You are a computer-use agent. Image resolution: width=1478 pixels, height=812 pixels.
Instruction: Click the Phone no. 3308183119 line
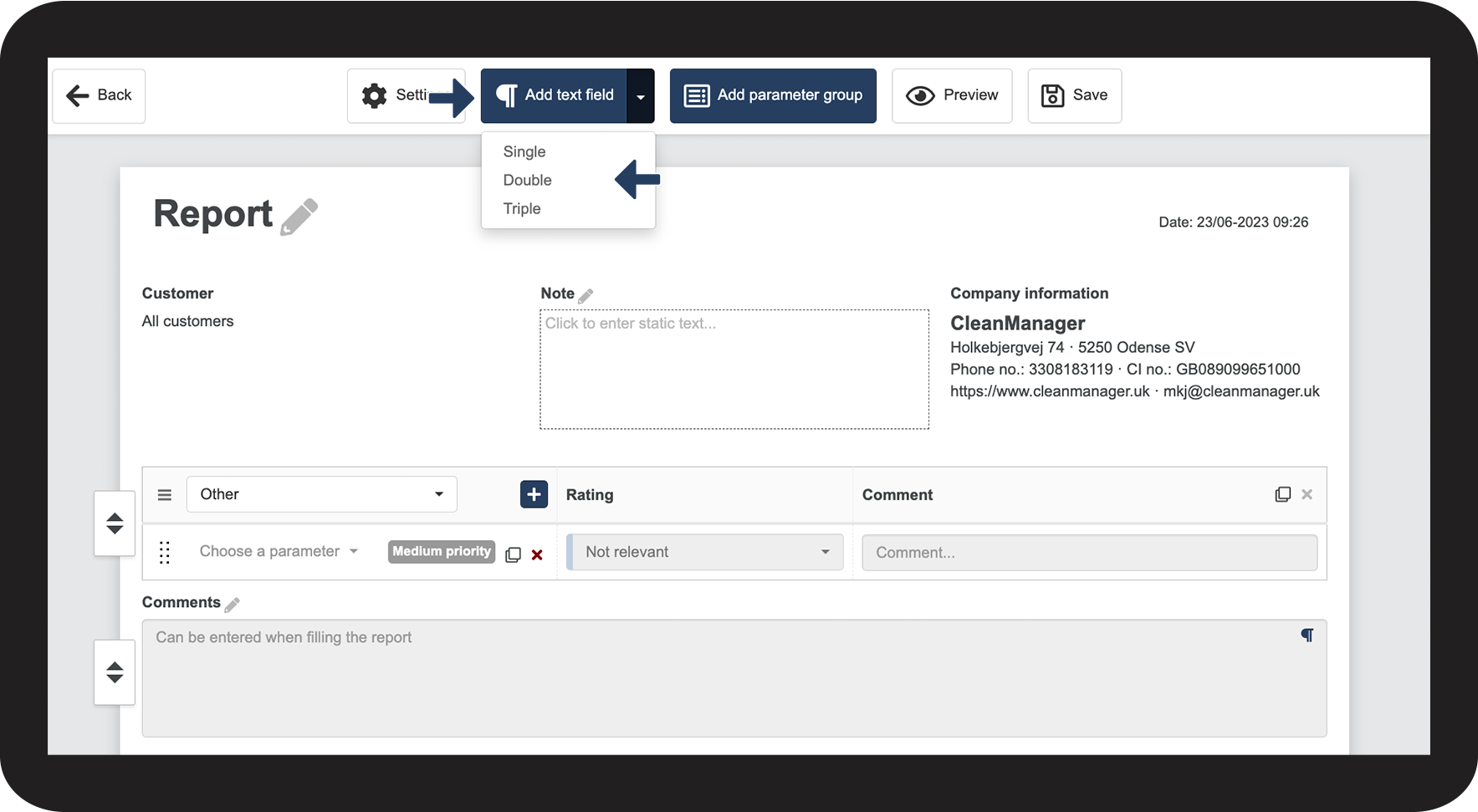[1125, 369]
